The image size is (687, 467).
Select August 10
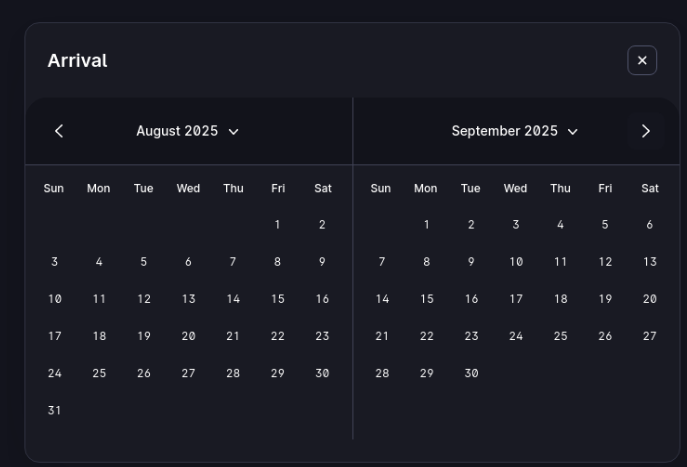(x=54, y=299)
